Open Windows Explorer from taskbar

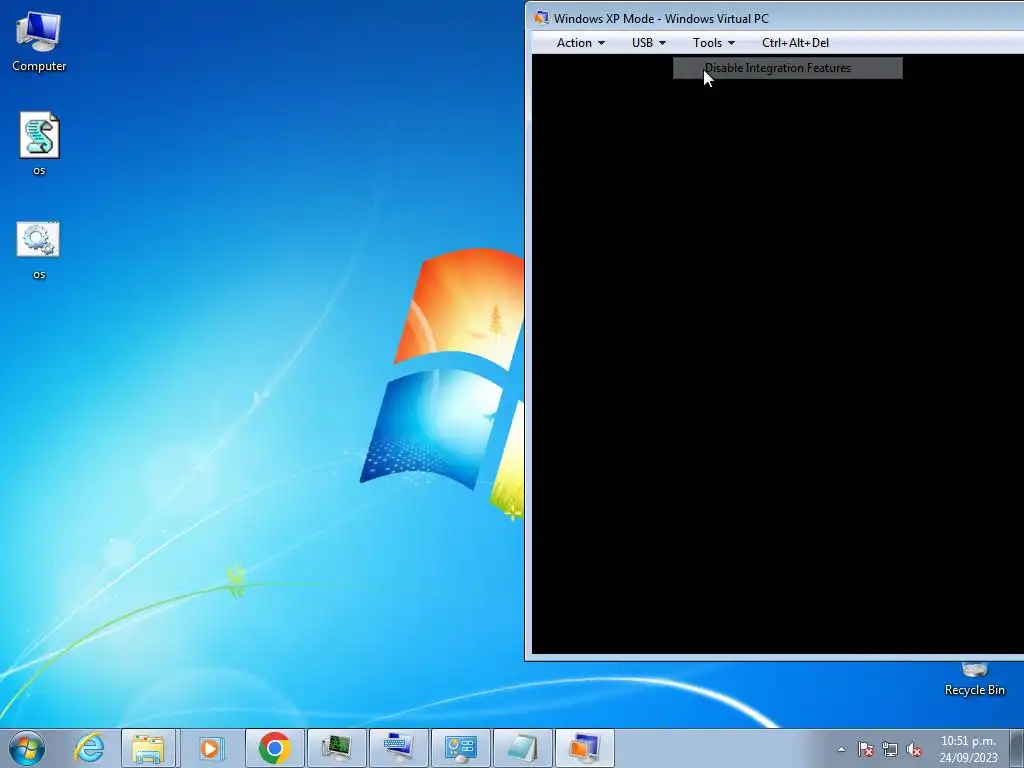coord(148,748)
